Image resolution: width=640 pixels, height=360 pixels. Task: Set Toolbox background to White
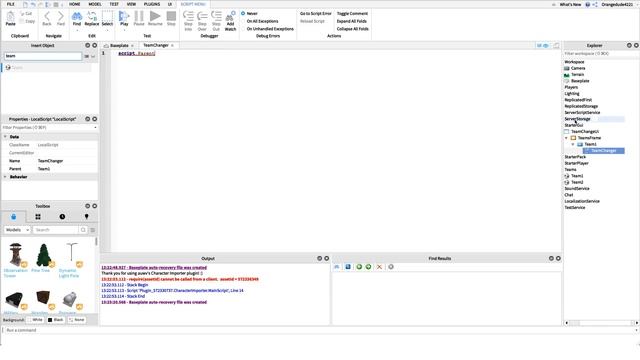(x=36, y=320)
